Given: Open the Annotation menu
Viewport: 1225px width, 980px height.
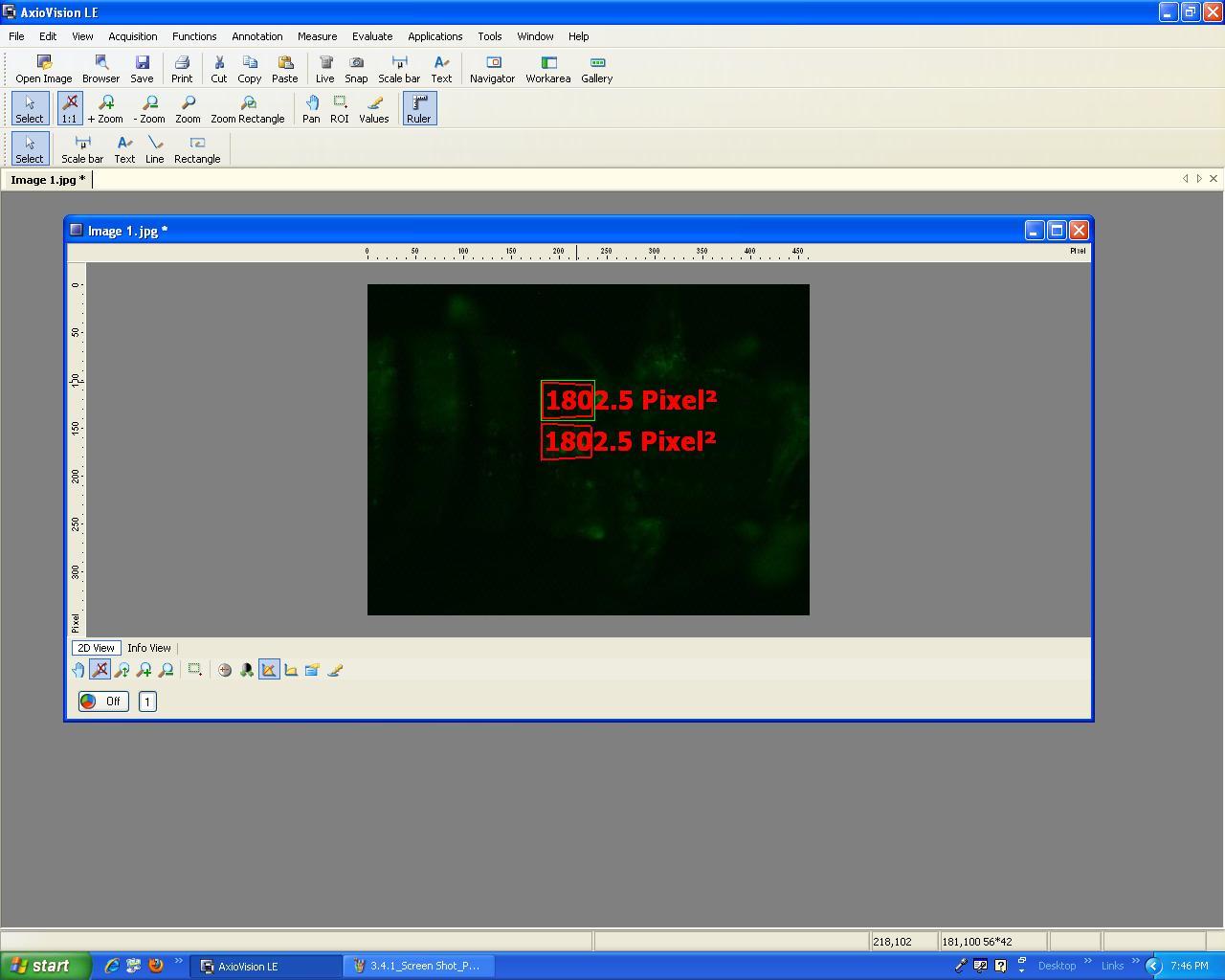Looking at the screenshot, I should (256, 36).
